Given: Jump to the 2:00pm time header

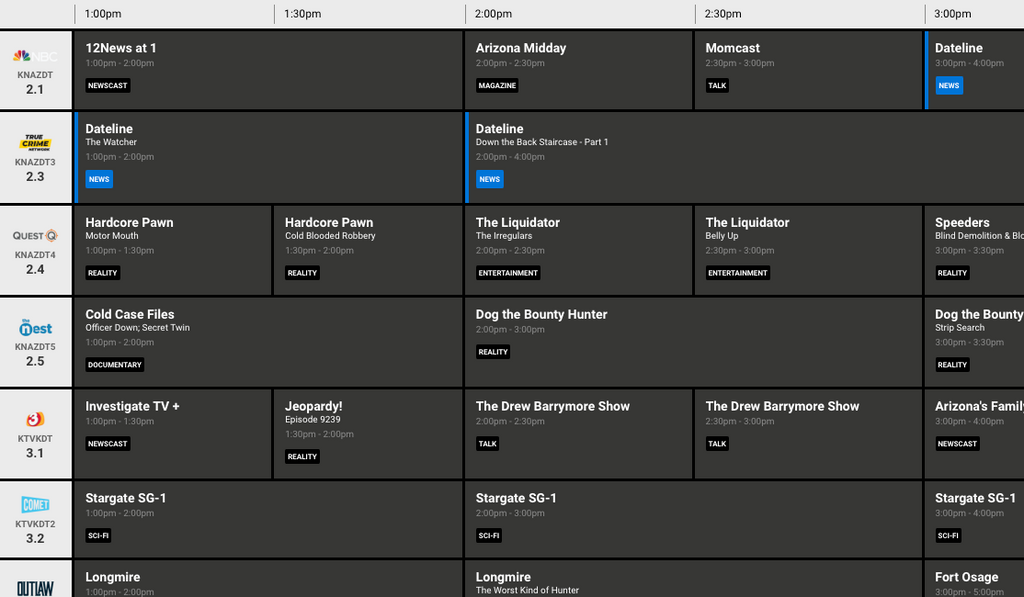Looking at the screenshot, I should [494, 14].
